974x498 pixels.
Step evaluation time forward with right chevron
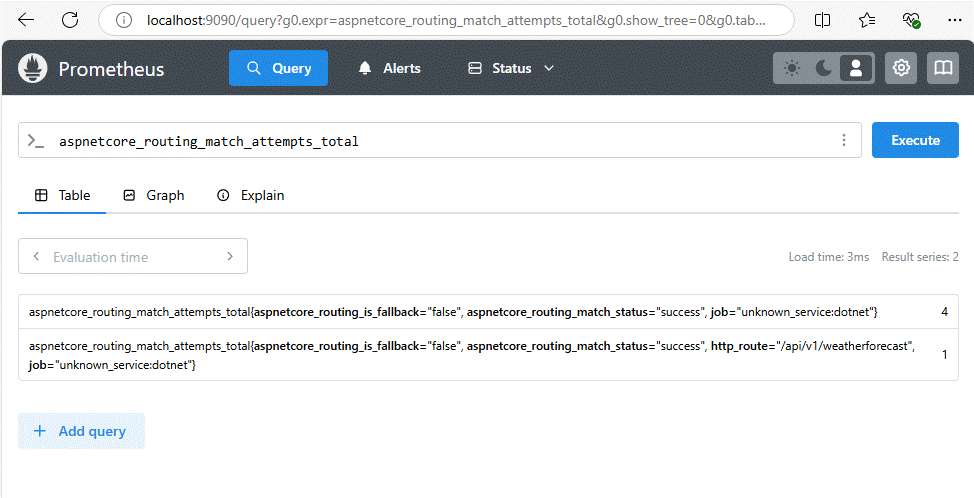[x=230, y=256]
